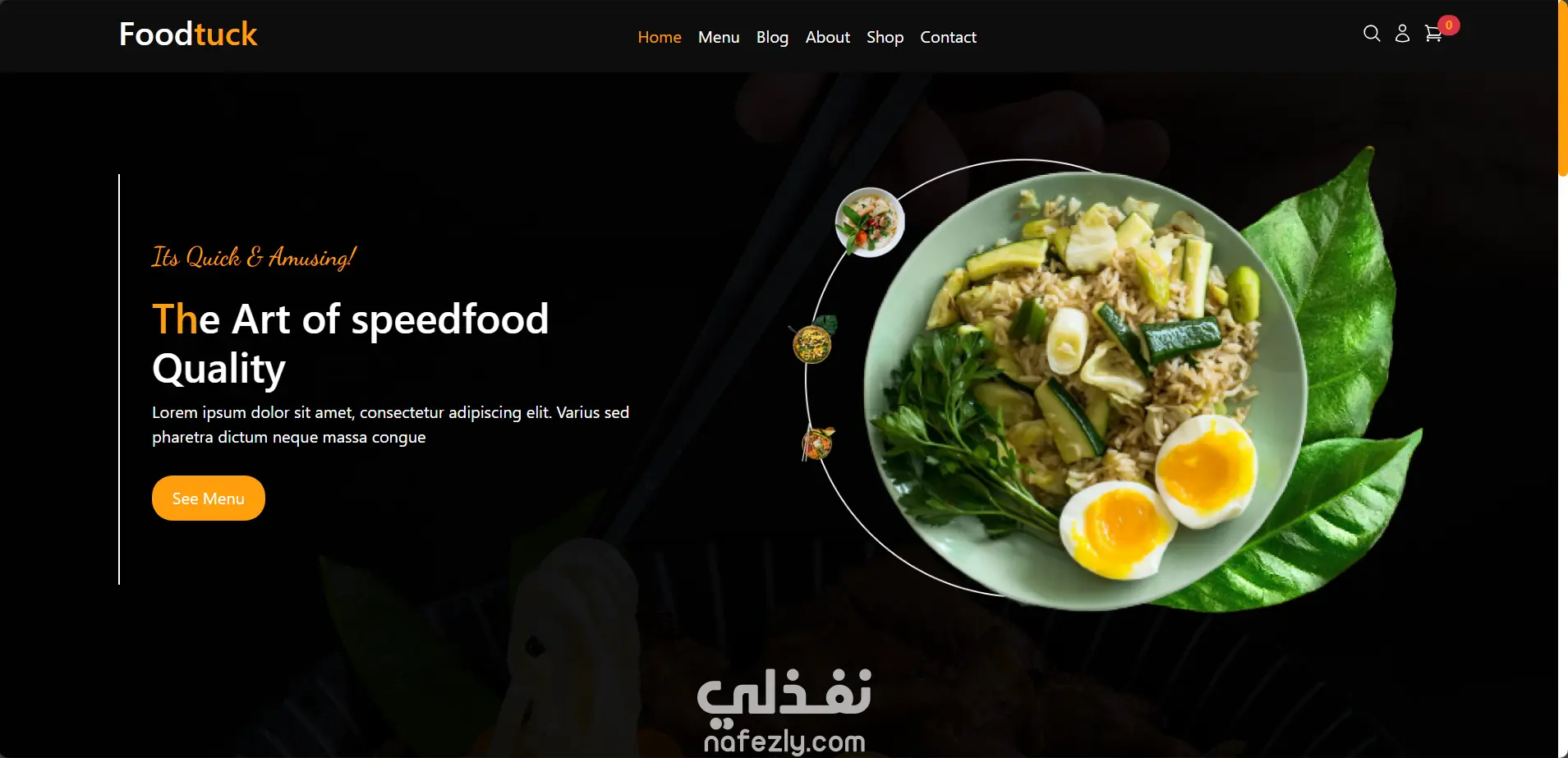The width and height of the screenshot is (1568, 758).
Task: Click the Foodtuck logo
Action: click(x=188, y=34)
